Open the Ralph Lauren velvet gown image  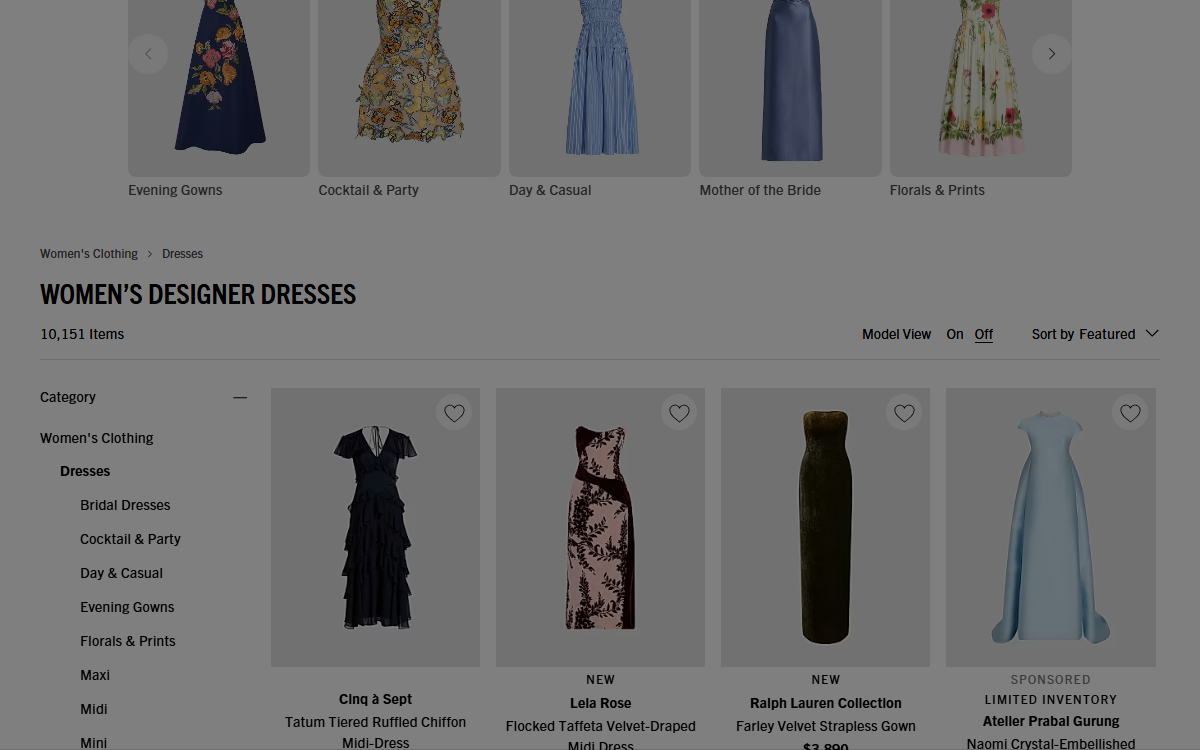(825, 527)
